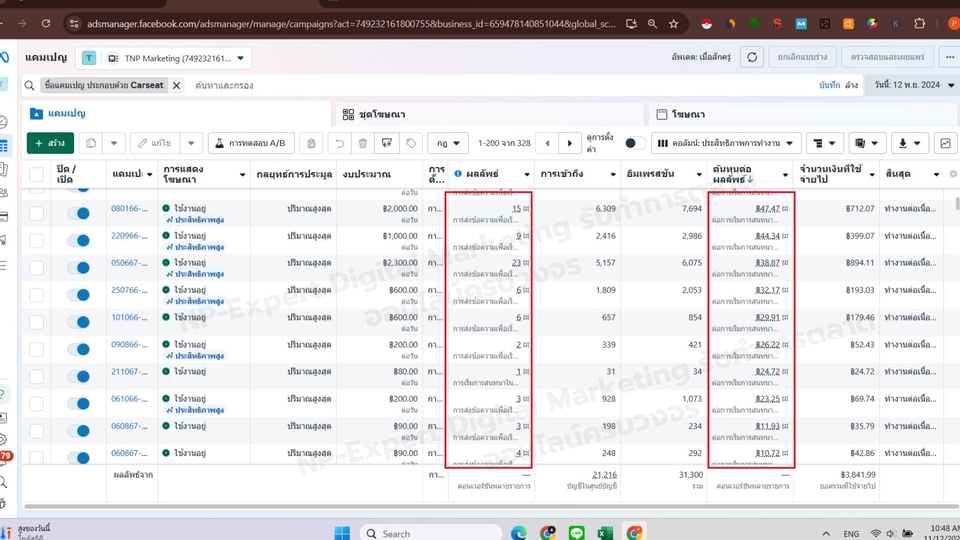Click the horizontal scrollbar under the table
Image resolution: width=960 pixels, height=540 pixels.
pos(490,506)
